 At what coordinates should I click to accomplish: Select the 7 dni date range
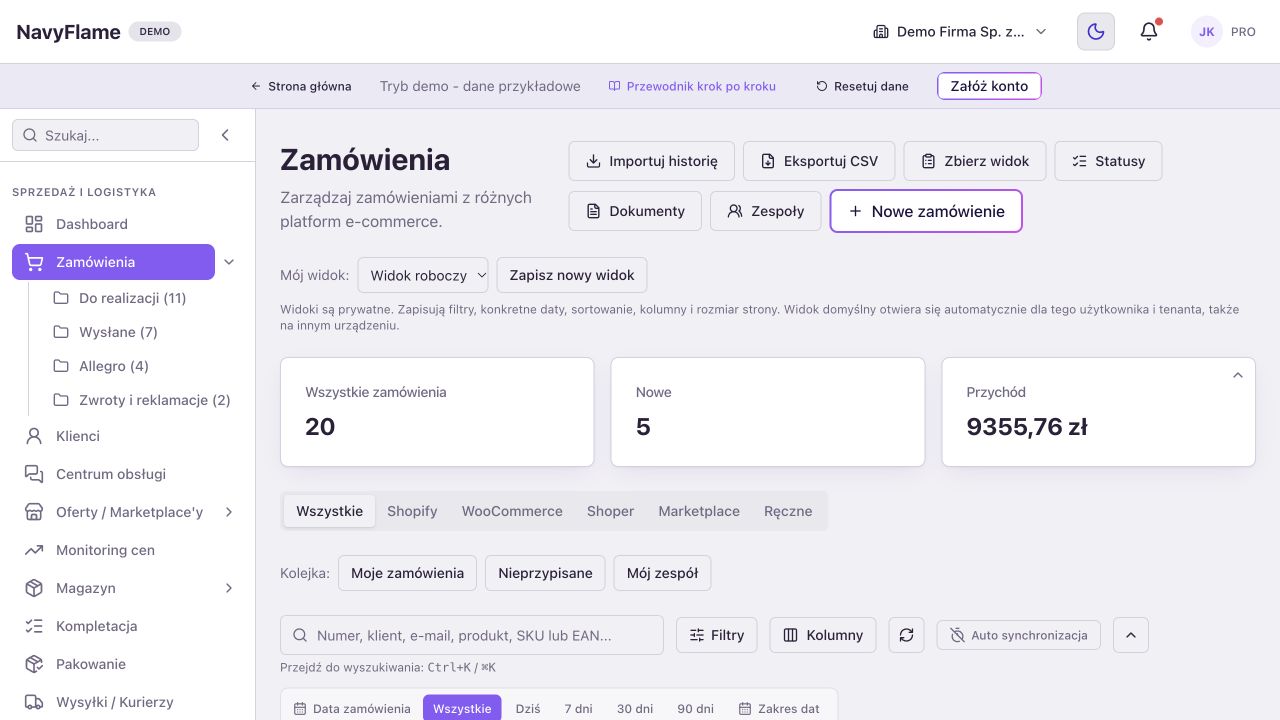pos(578,708)
